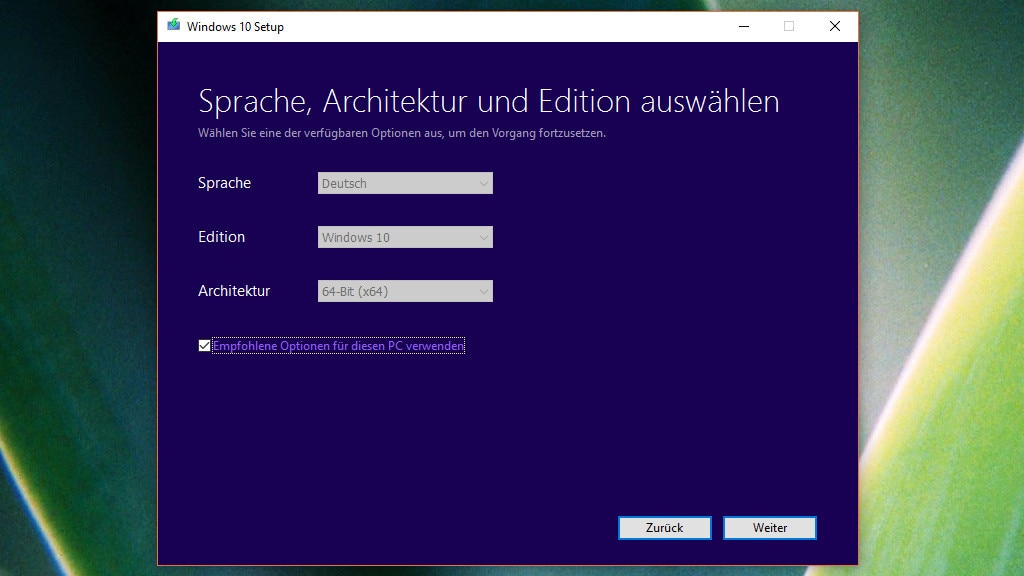Click the 'Windows 10 Setup' title text
The image size is (1024, 576).
[x=235, y=27]
